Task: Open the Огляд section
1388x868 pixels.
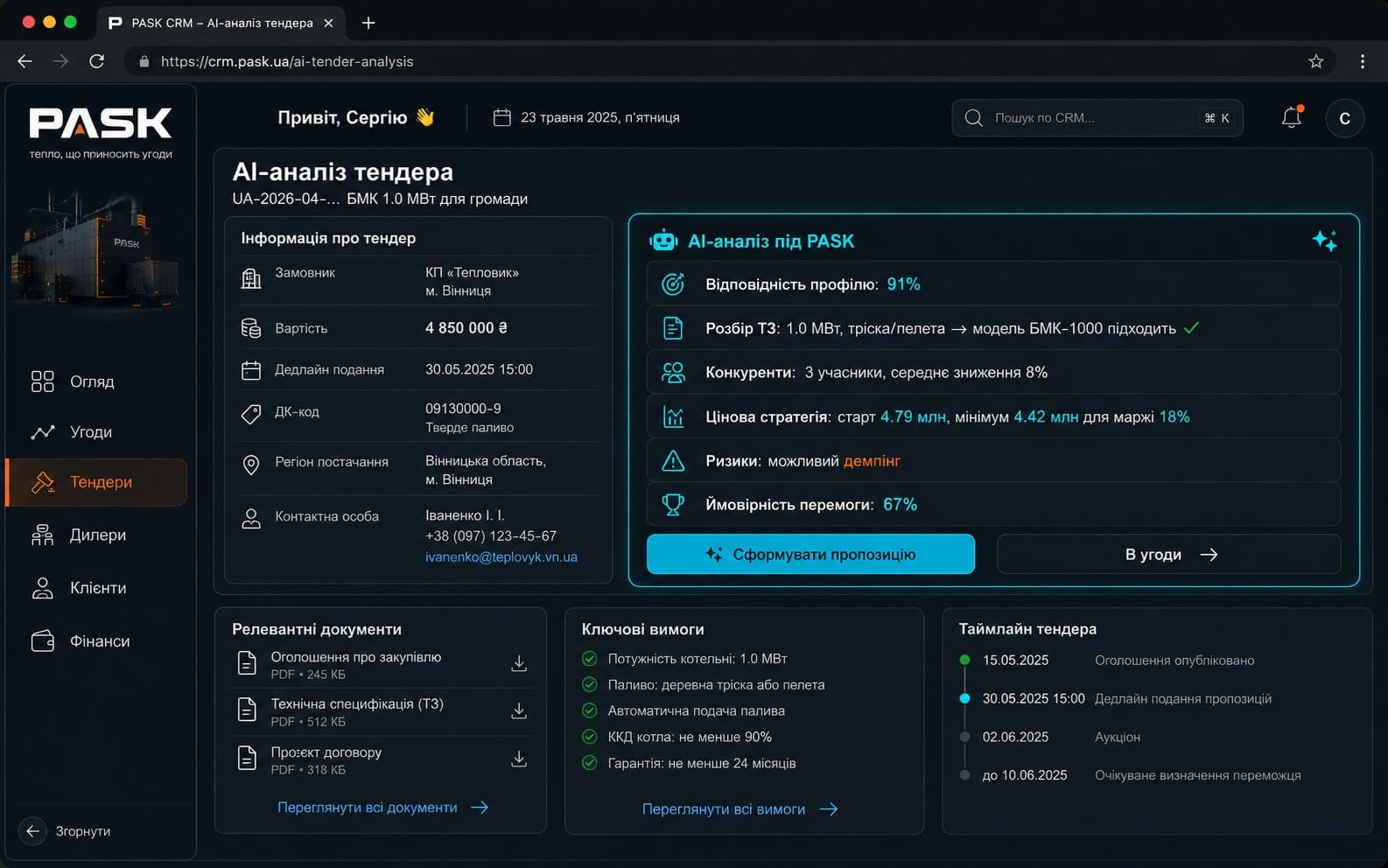Action: pos(96,381)
